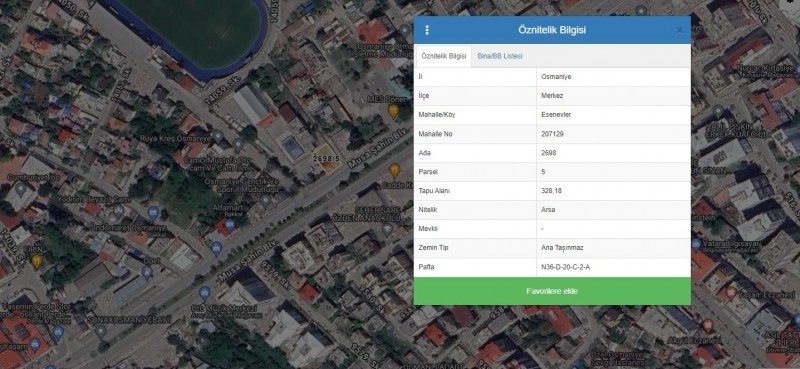The width and height of the screenshot is (800, 369).
Task: Click the Osmaniye Gençlik ve Spor pin
Action: tap(265, 201)
